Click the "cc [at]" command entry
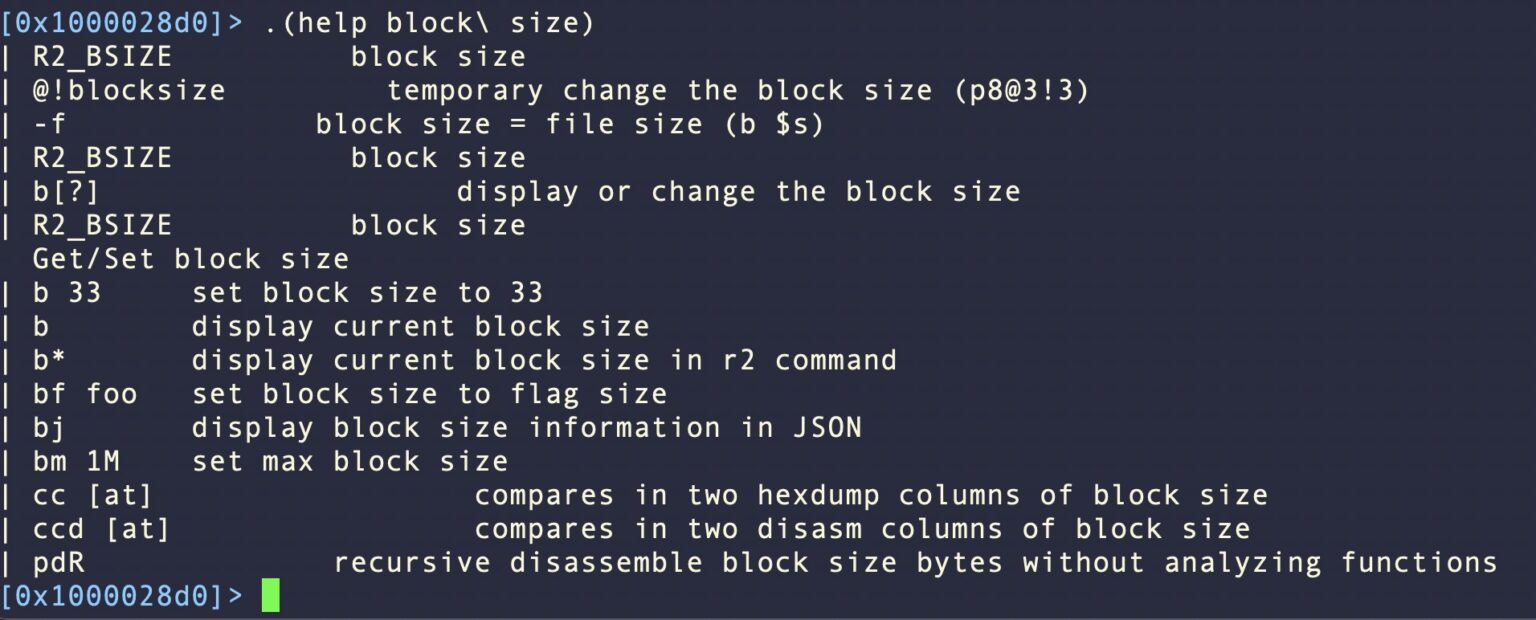 point(92,495)
